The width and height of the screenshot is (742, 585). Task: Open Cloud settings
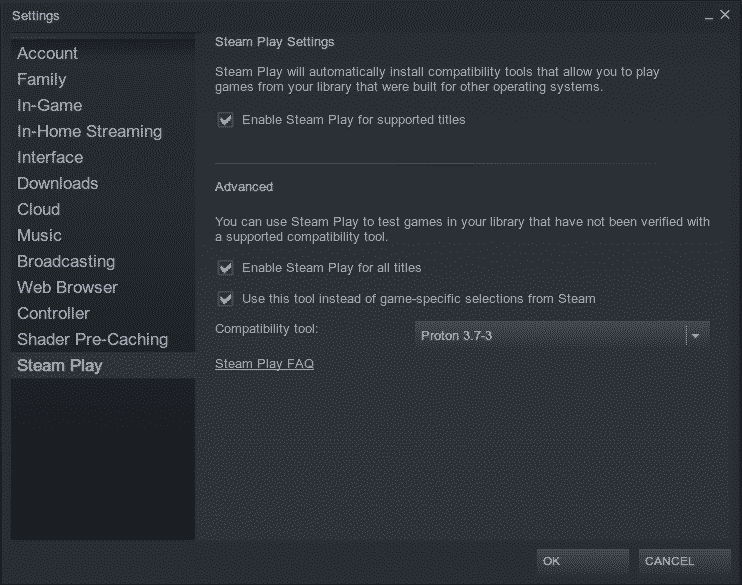[x=38, y=209]
